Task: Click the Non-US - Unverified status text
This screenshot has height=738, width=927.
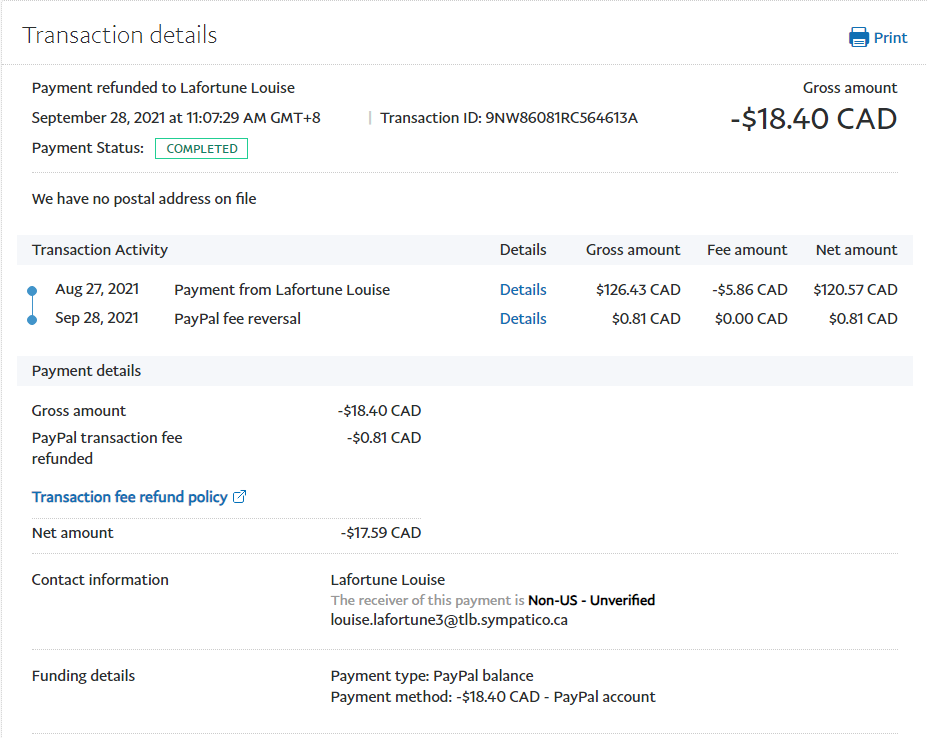Action: pos(591,600)
